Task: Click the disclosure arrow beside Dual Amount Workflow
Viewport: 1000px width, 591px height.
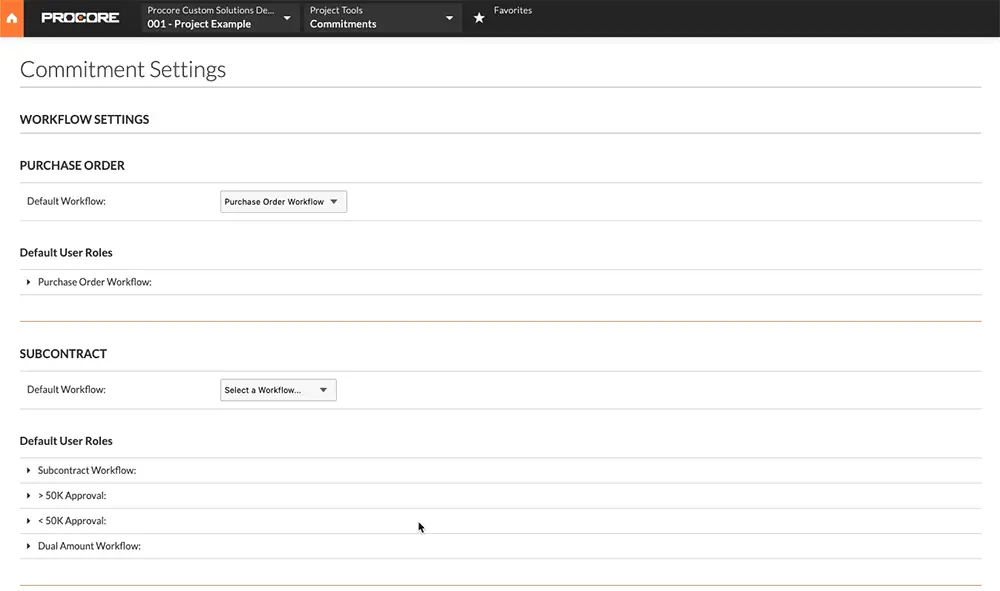Action: click(28, 545)
